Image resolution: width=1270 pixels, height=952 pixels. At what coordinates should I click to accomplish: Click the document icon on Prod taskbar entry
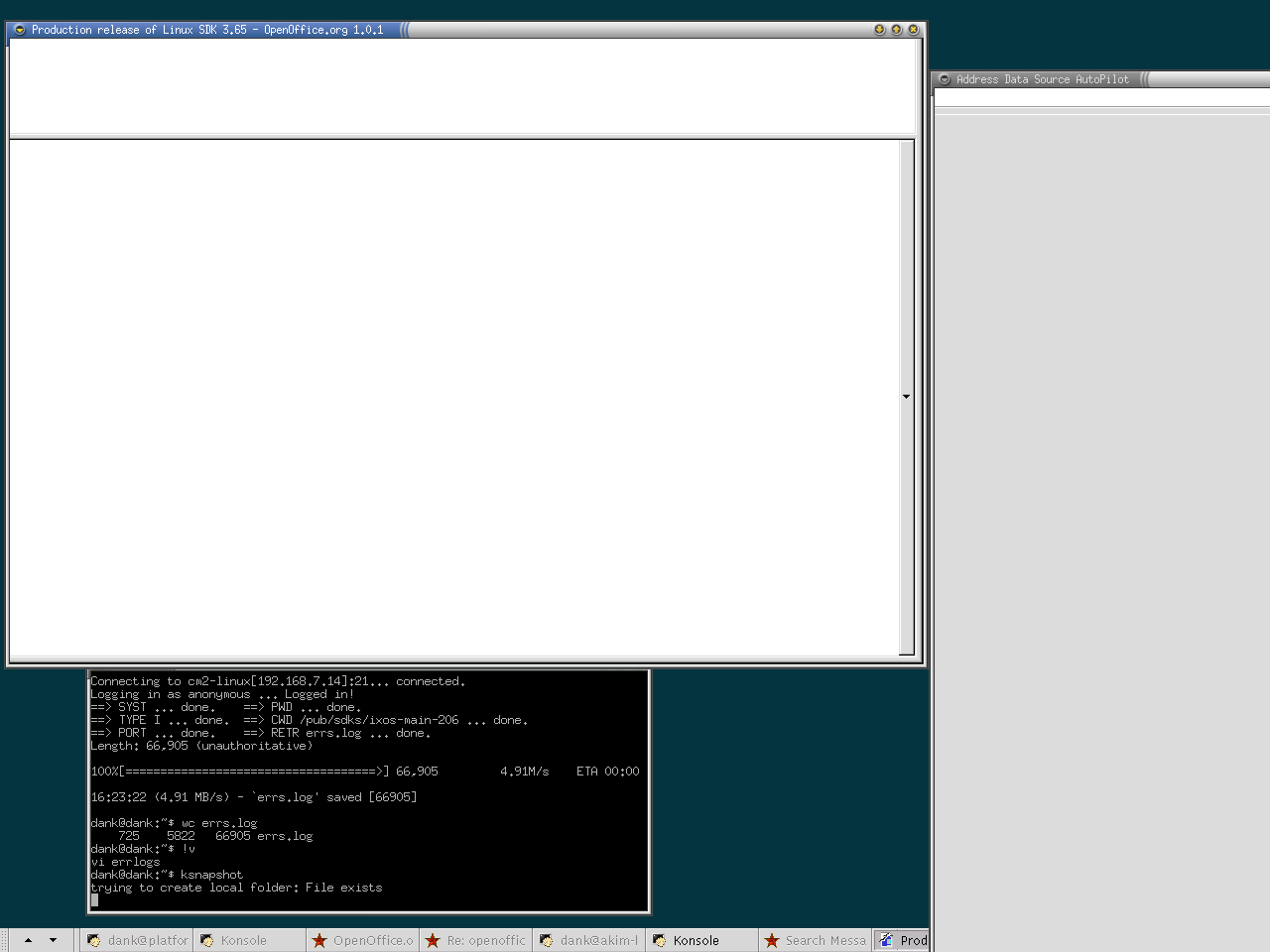[886, 940]
